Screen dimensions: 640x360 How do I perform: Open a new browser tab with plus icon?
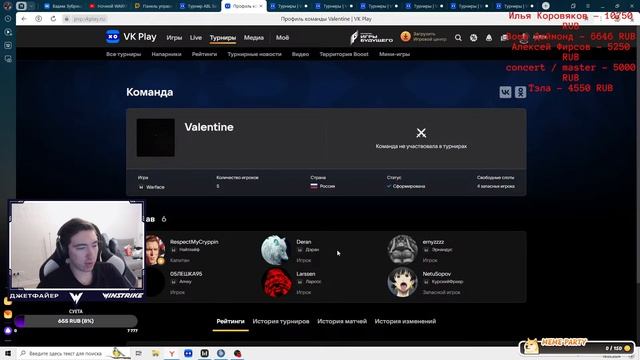tap(546, 6)
